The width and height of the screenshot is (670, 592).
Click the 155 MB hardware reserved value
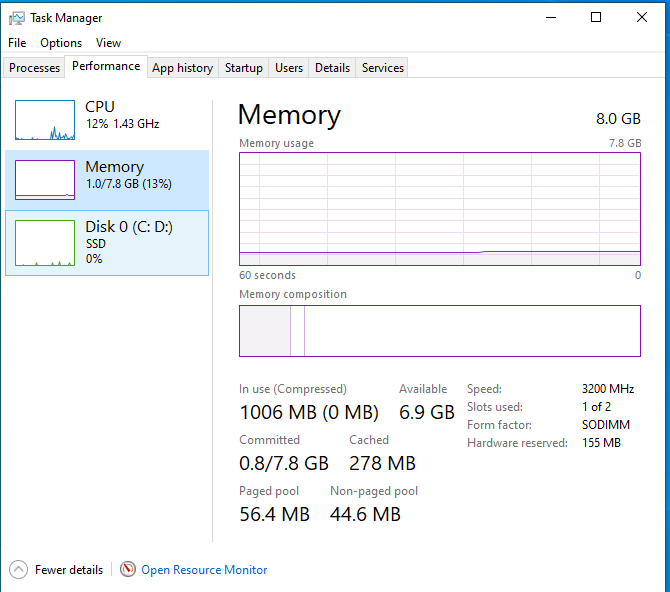601,442
